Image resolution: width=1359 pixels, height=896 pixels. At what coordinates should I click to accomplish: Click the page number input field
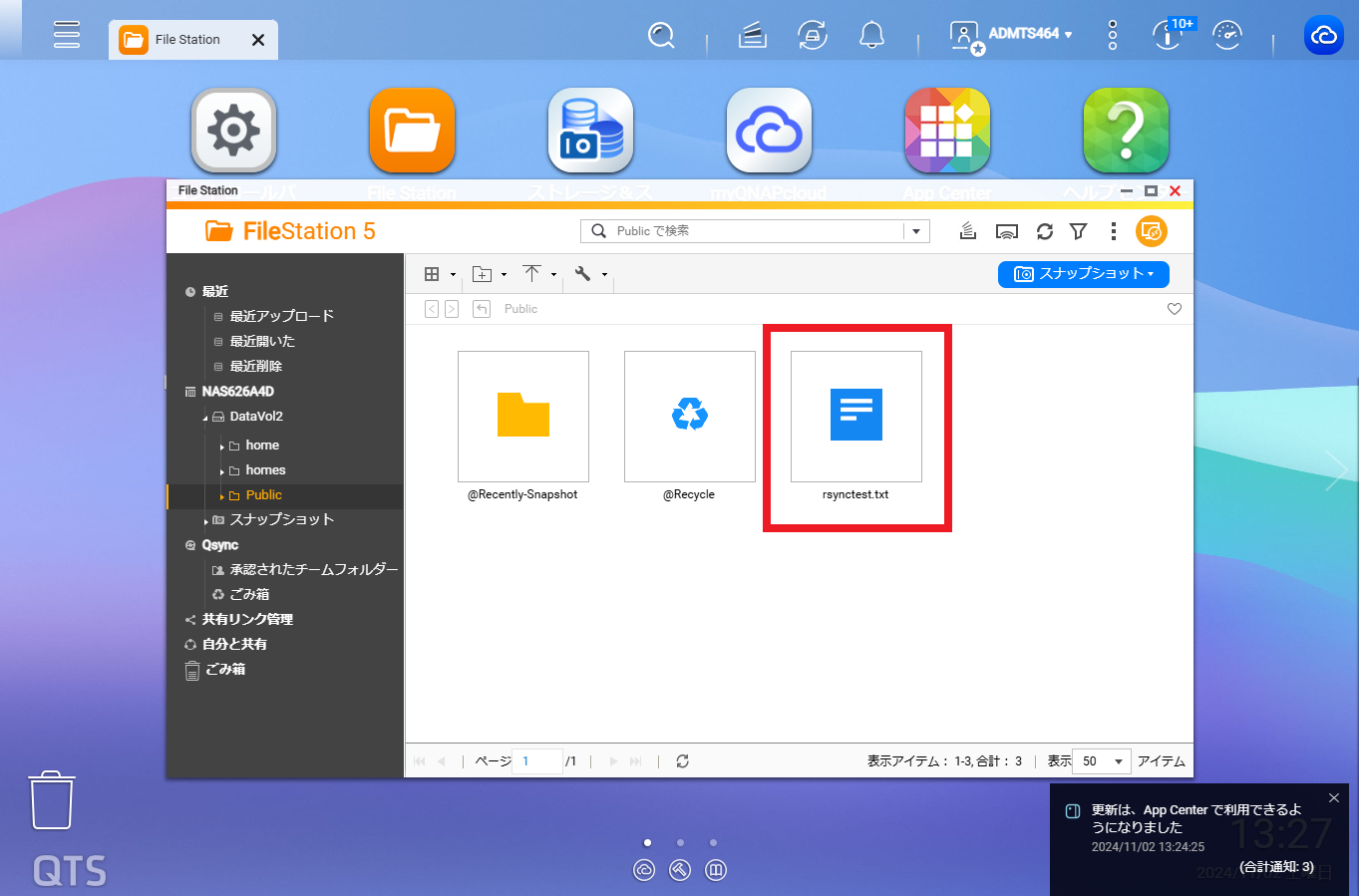click(x=537, y=760)
